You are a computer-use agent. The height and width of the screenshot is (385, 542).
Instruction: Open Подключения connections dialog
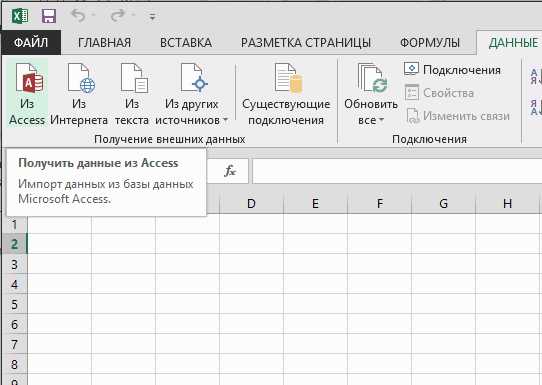tap(452, 70)
